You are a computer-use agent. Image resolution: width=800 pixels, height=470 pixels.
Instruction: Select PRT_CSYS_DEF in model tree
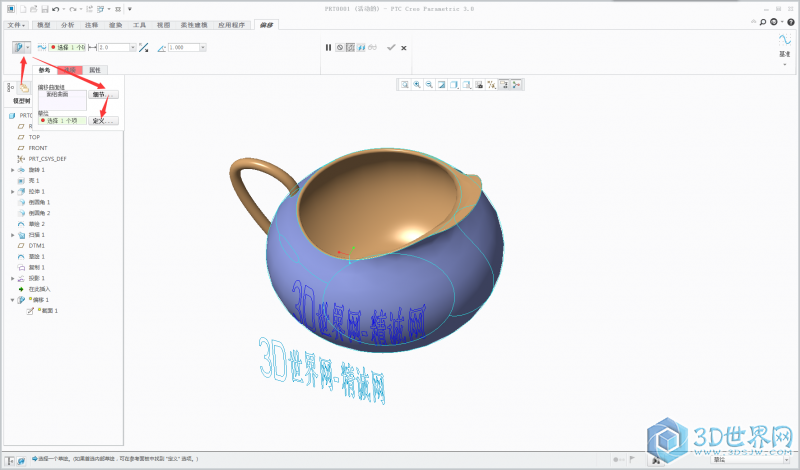(x=47, y=159)
